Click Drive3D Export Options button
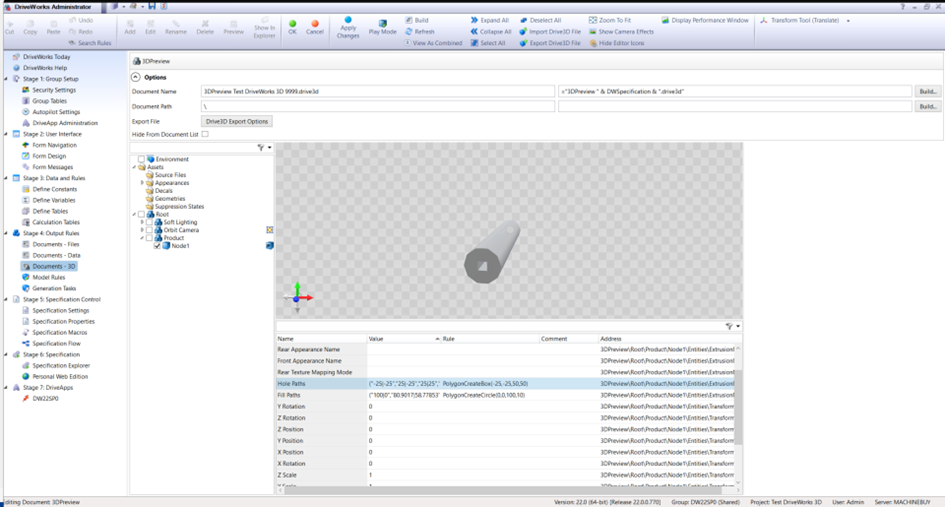 (236, 121)
